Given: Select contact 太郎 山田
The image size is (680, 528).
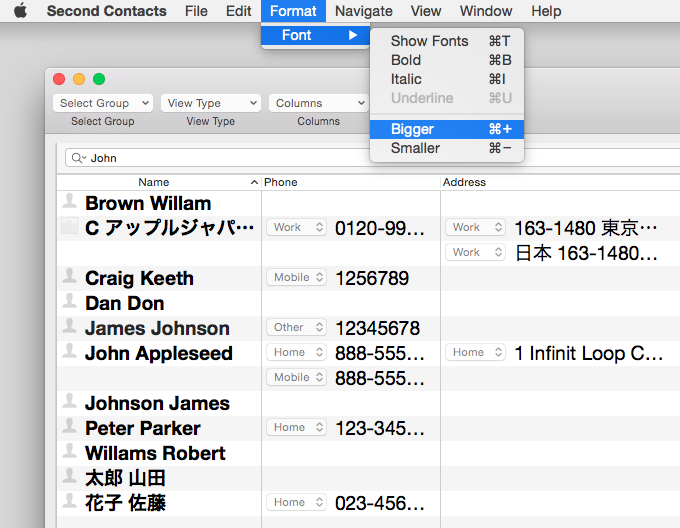Looking at the screenshot, I should (x=125, y=478).
